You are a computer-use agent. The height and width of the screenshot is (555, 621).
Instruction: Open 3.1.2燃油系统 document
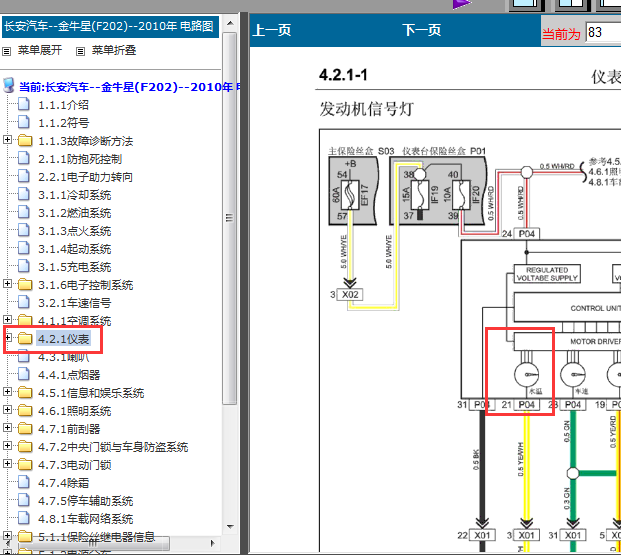(74, 213)
